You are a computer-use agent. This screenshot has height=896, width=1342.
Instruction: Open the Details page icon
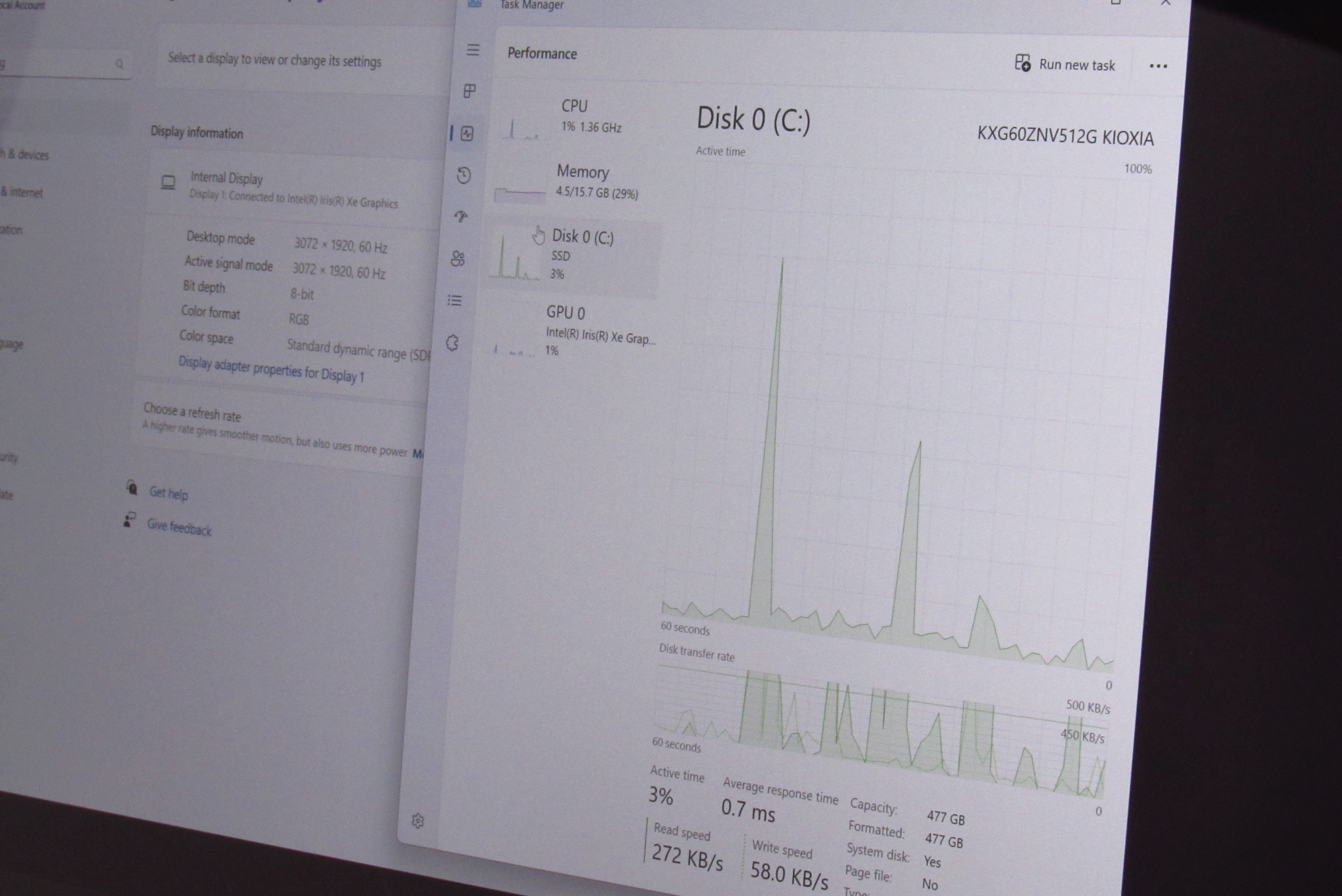click(x=455, y=301)
